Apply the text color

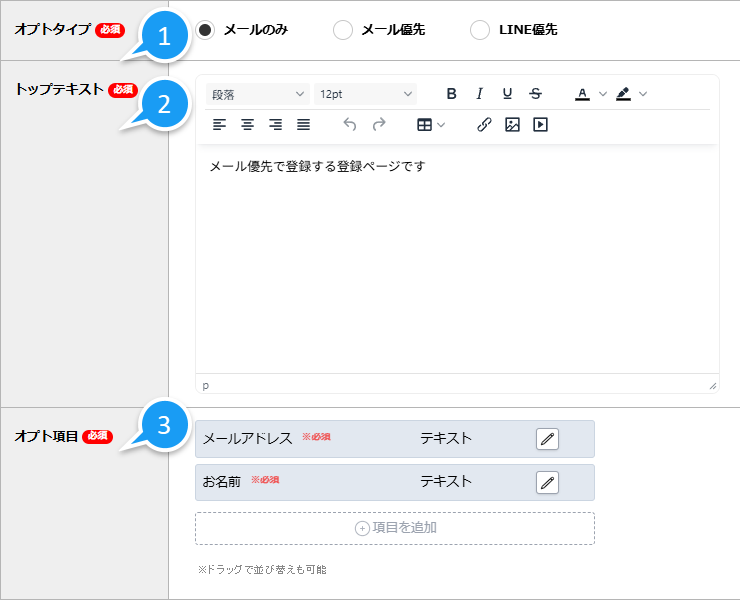pyautogui.click(x=582, y=94)
